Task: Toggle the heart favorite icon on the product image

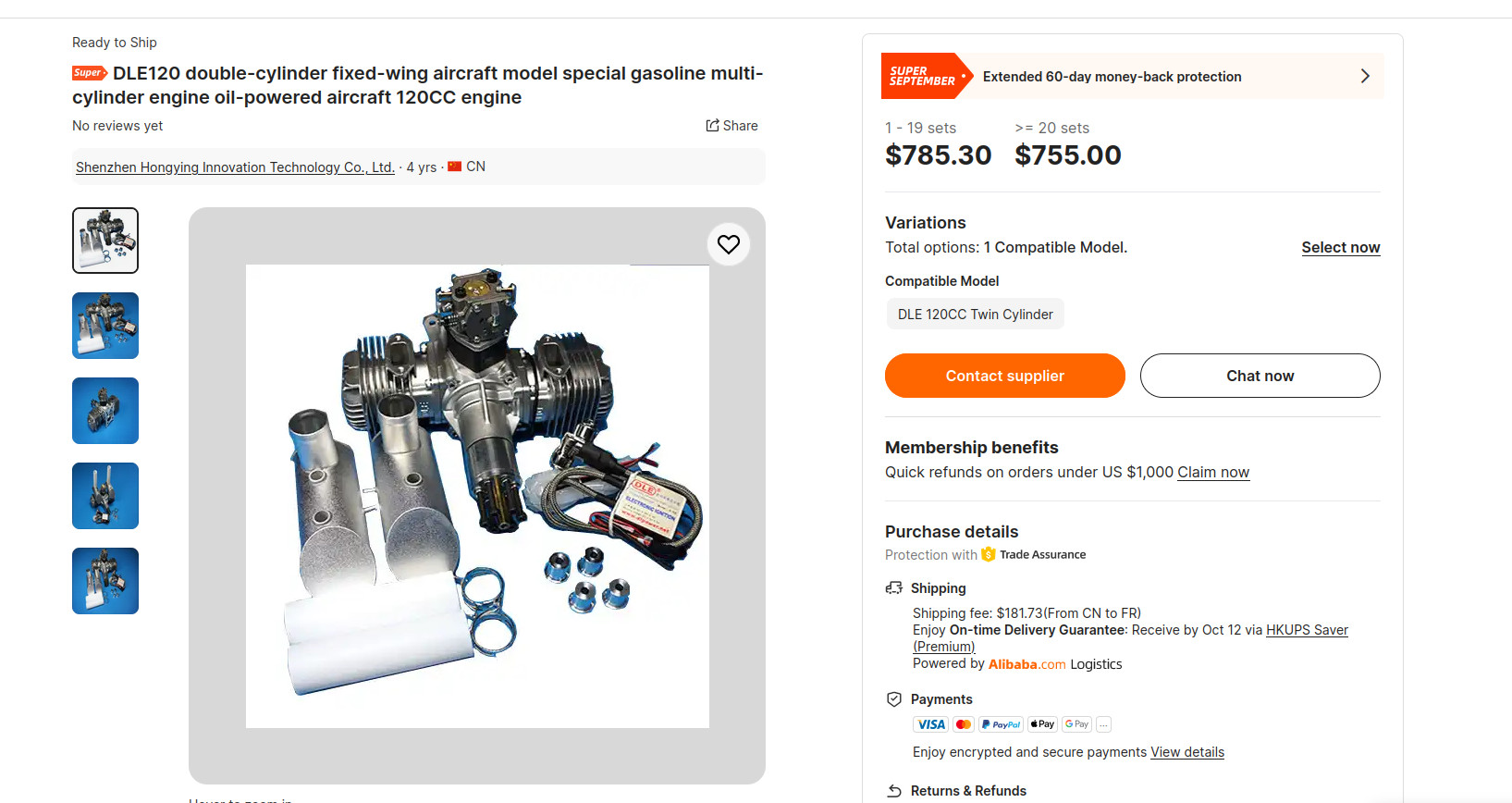Action: pos(729,244)
